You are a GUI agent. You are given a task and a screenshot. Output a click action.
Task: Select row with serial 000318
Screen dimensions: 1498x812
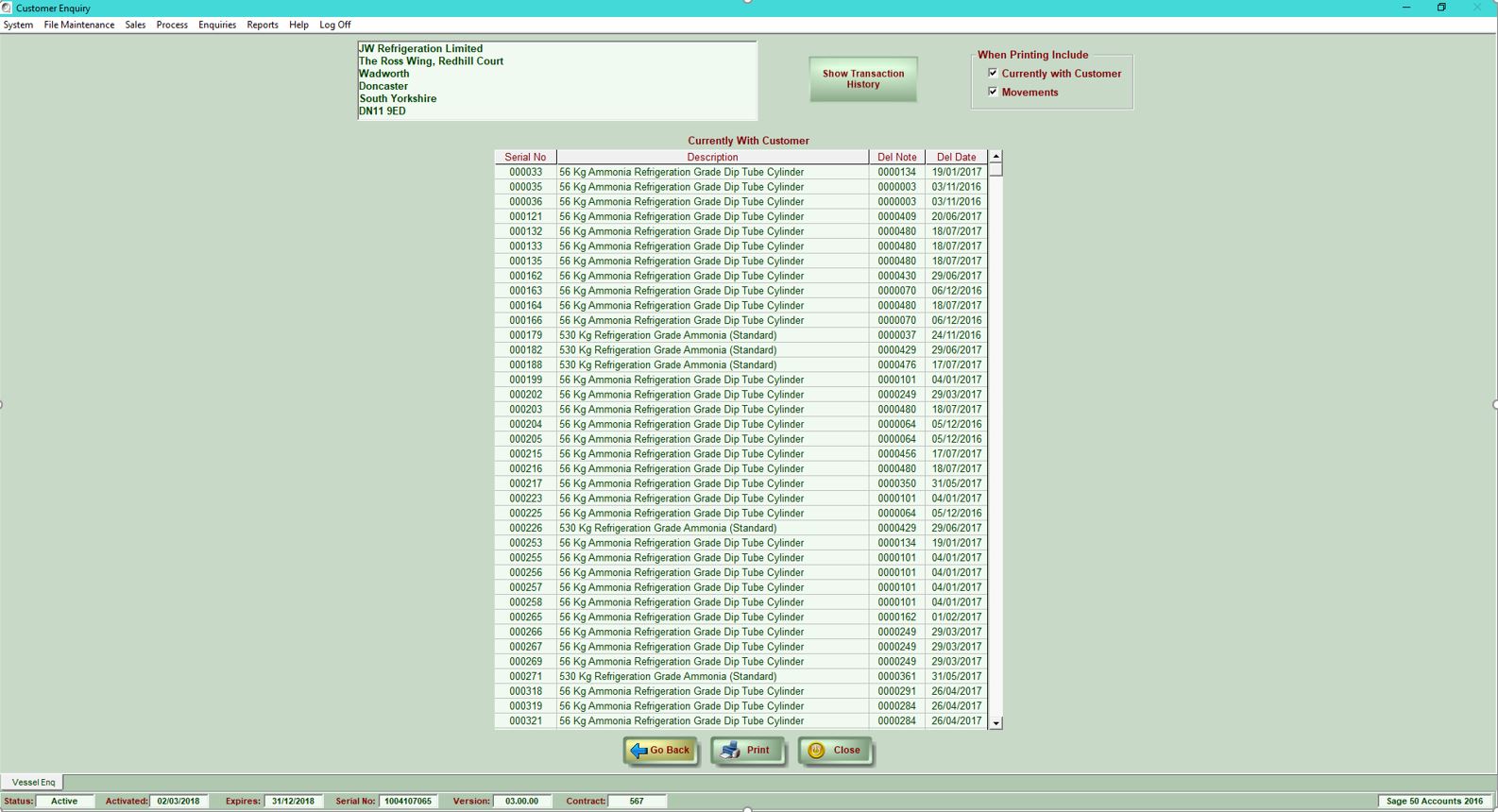[x=740, y=691]
